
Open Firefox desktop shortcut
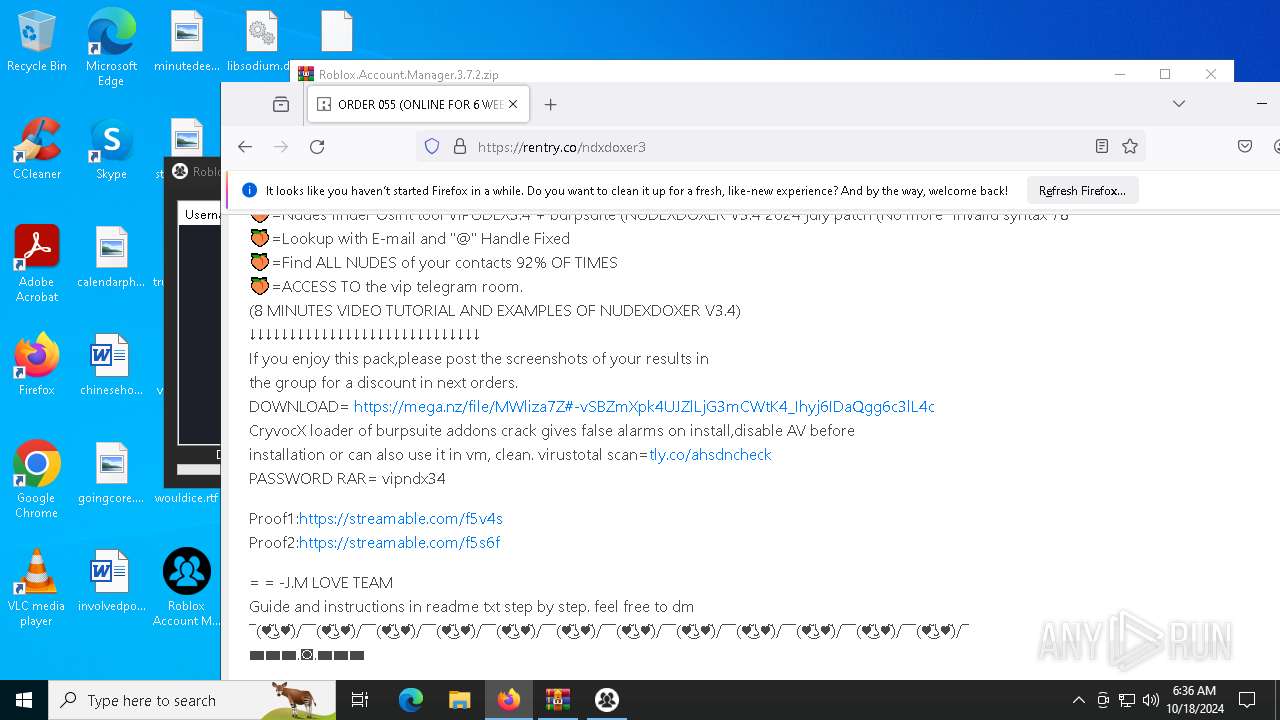36,365
